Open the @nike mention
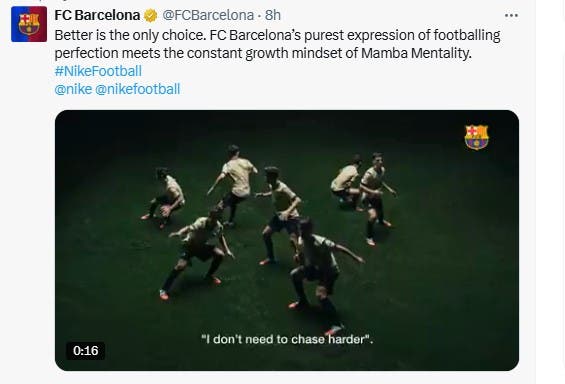Image resolution: width=565 pixels, height=384 pixels. [73, 89]
